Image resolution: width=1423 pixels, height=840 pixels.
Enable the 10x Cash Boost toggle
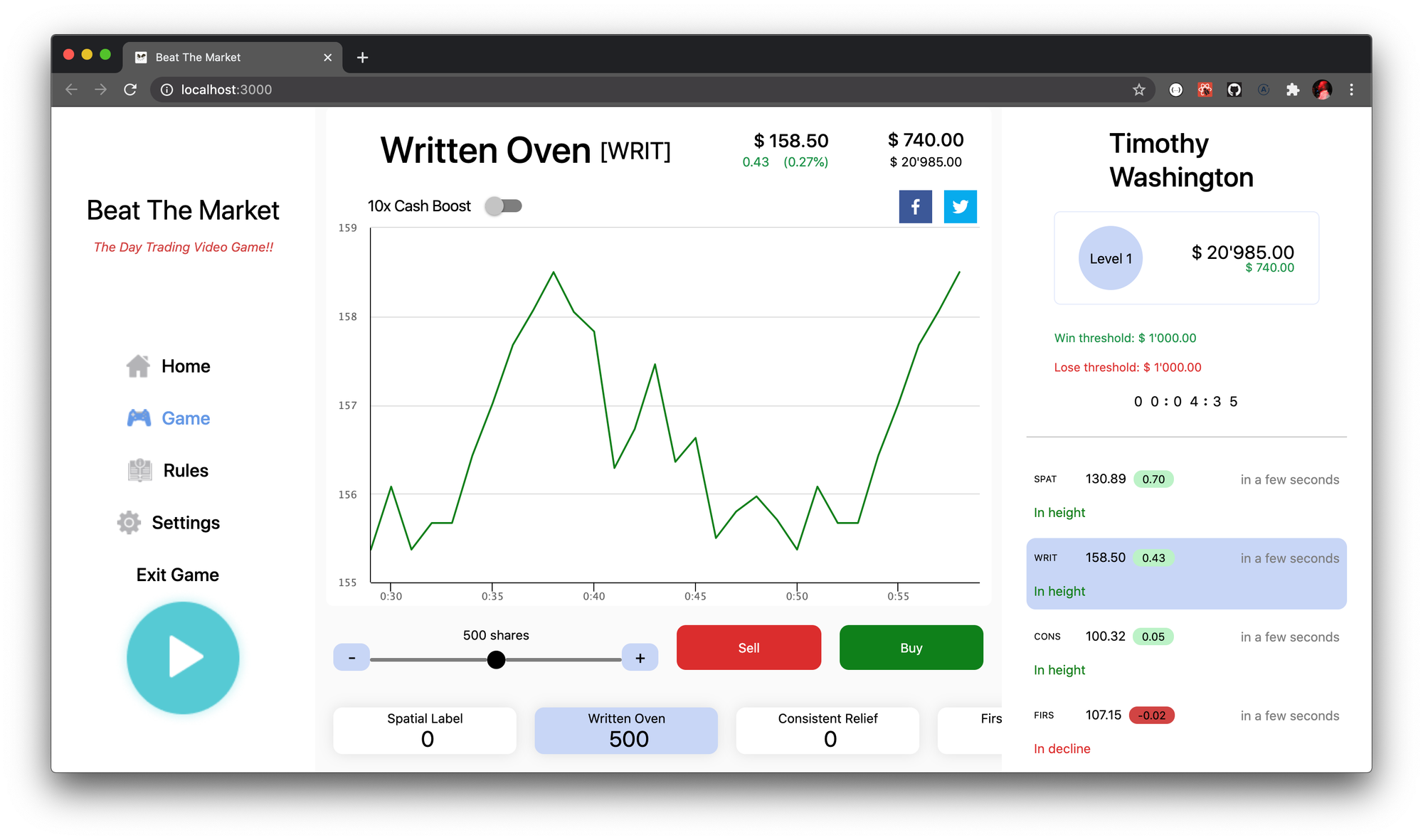coord(503,206)
